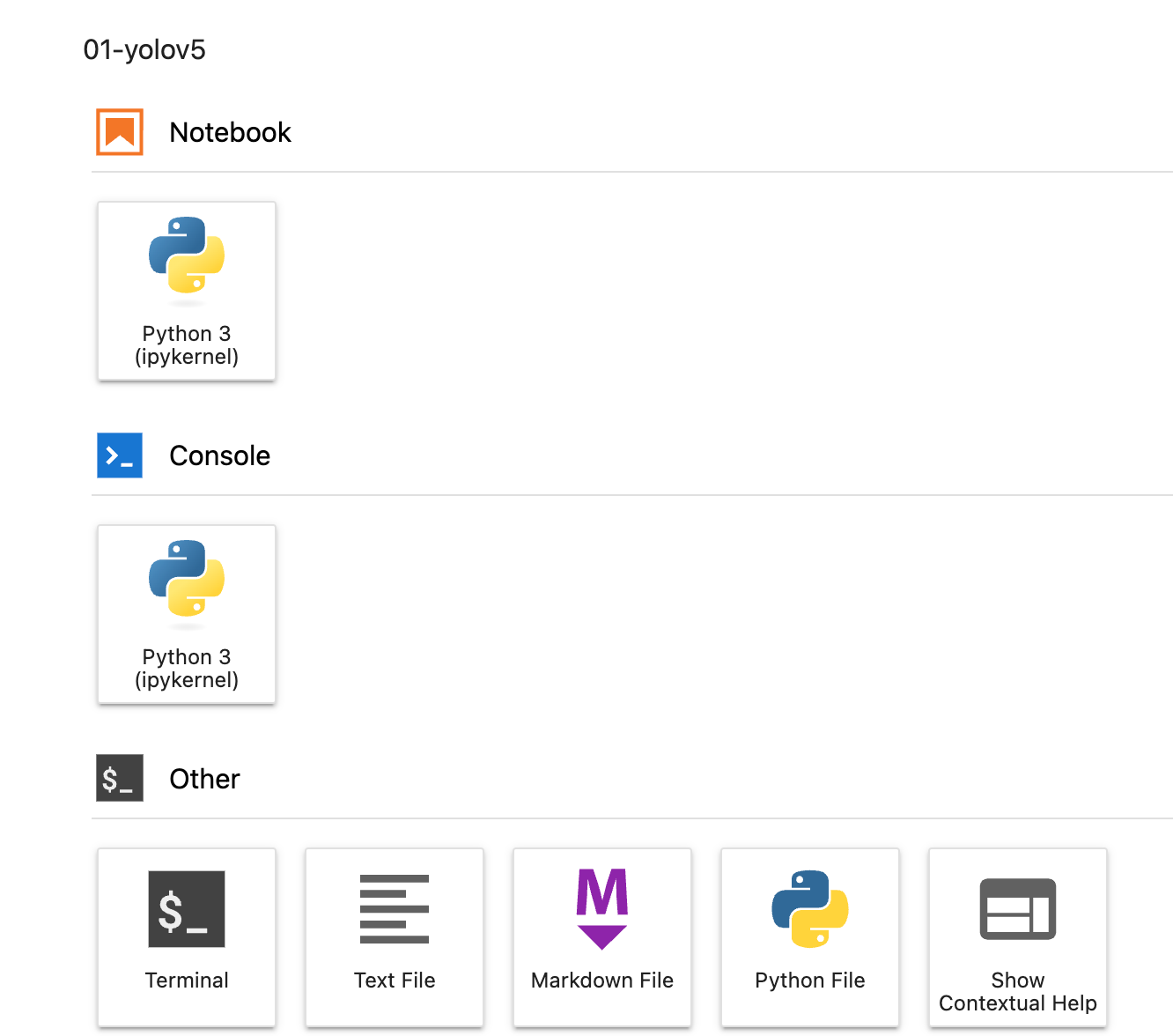The image size is (1173, 1036).
Task: Click the Console section heading
Action: (x=219, y=455)
